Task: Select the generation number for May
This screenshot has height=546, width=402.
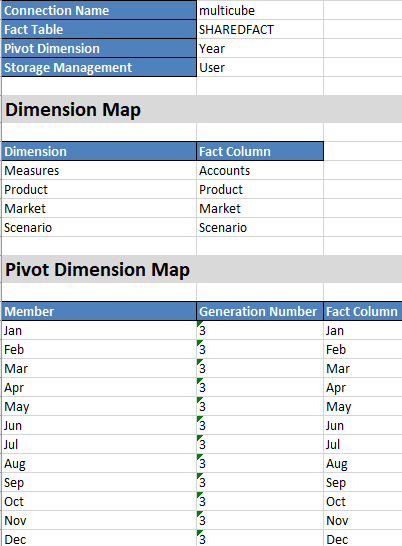Action: (x=260, y=406)
